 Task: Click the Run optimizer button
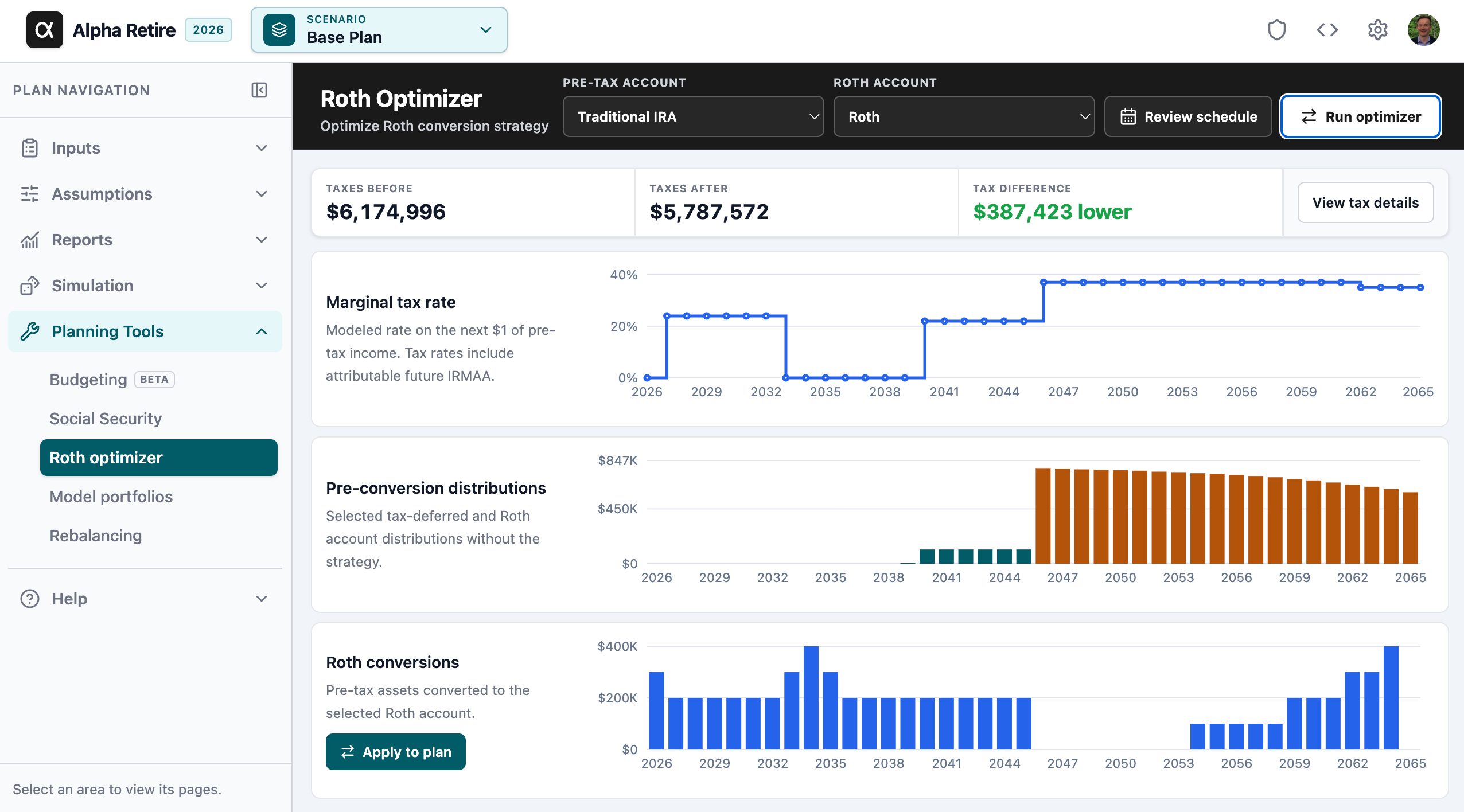click(1360, 116)
